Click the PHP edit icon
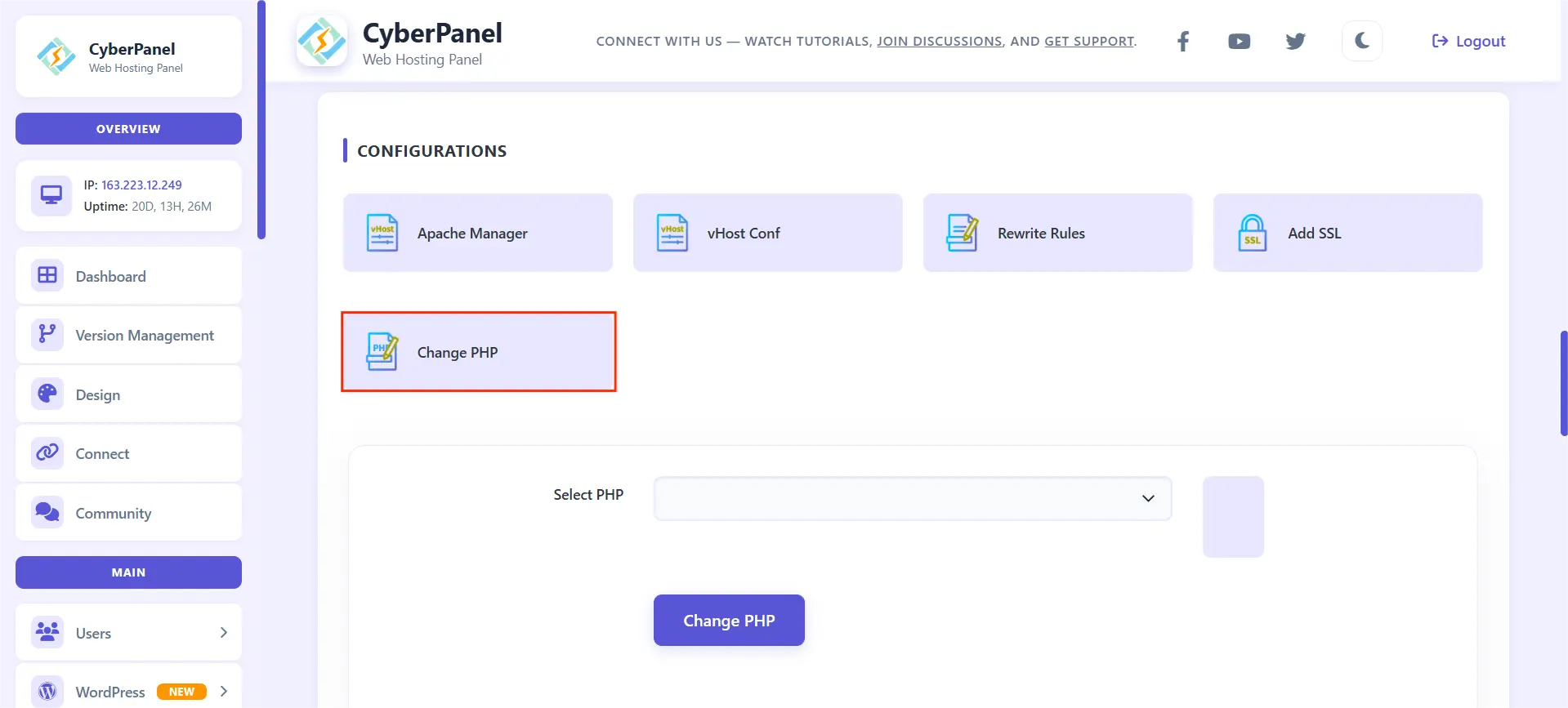 (382, 352)
